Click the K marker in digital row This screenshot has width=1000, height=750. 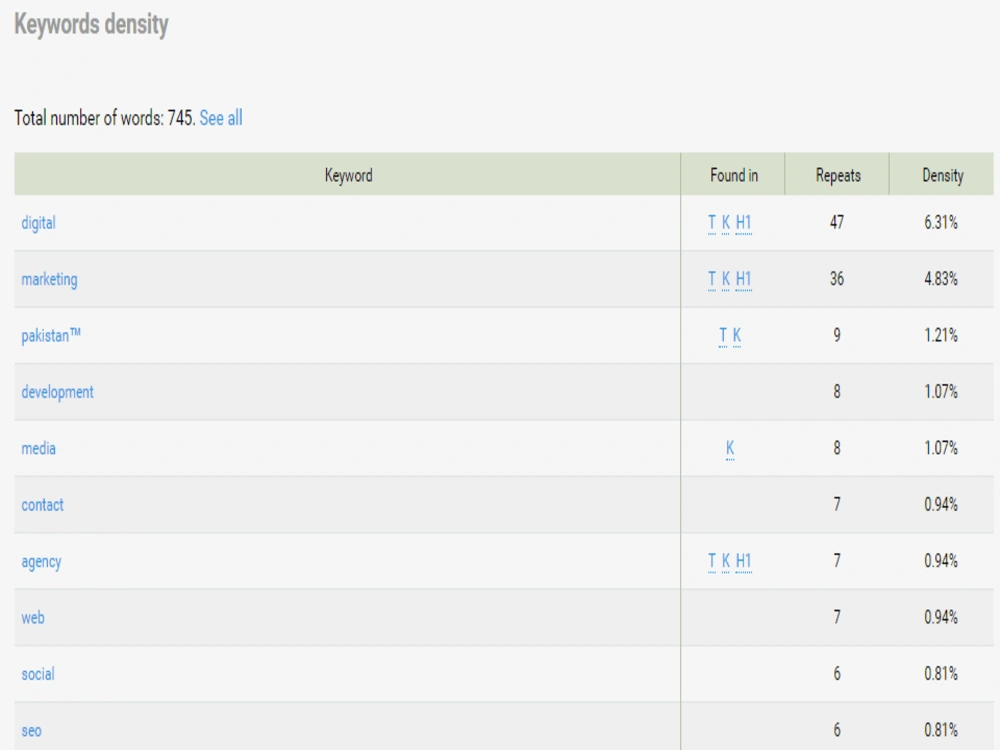tap(726, 223)
